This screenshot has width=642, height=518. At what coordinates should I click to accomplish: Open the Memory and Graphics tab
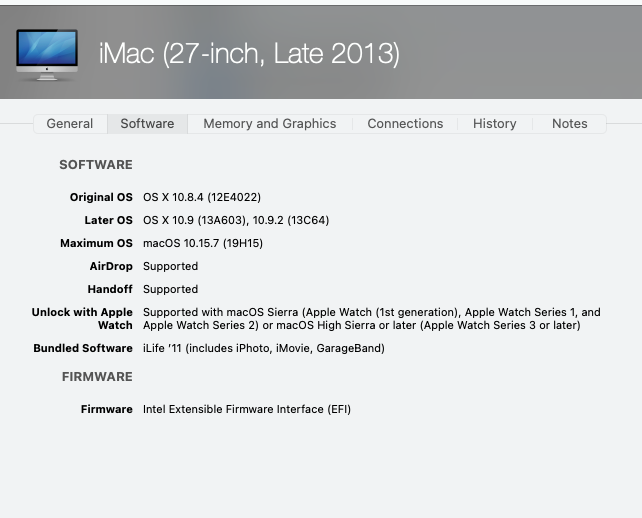(x=270, y=124)
